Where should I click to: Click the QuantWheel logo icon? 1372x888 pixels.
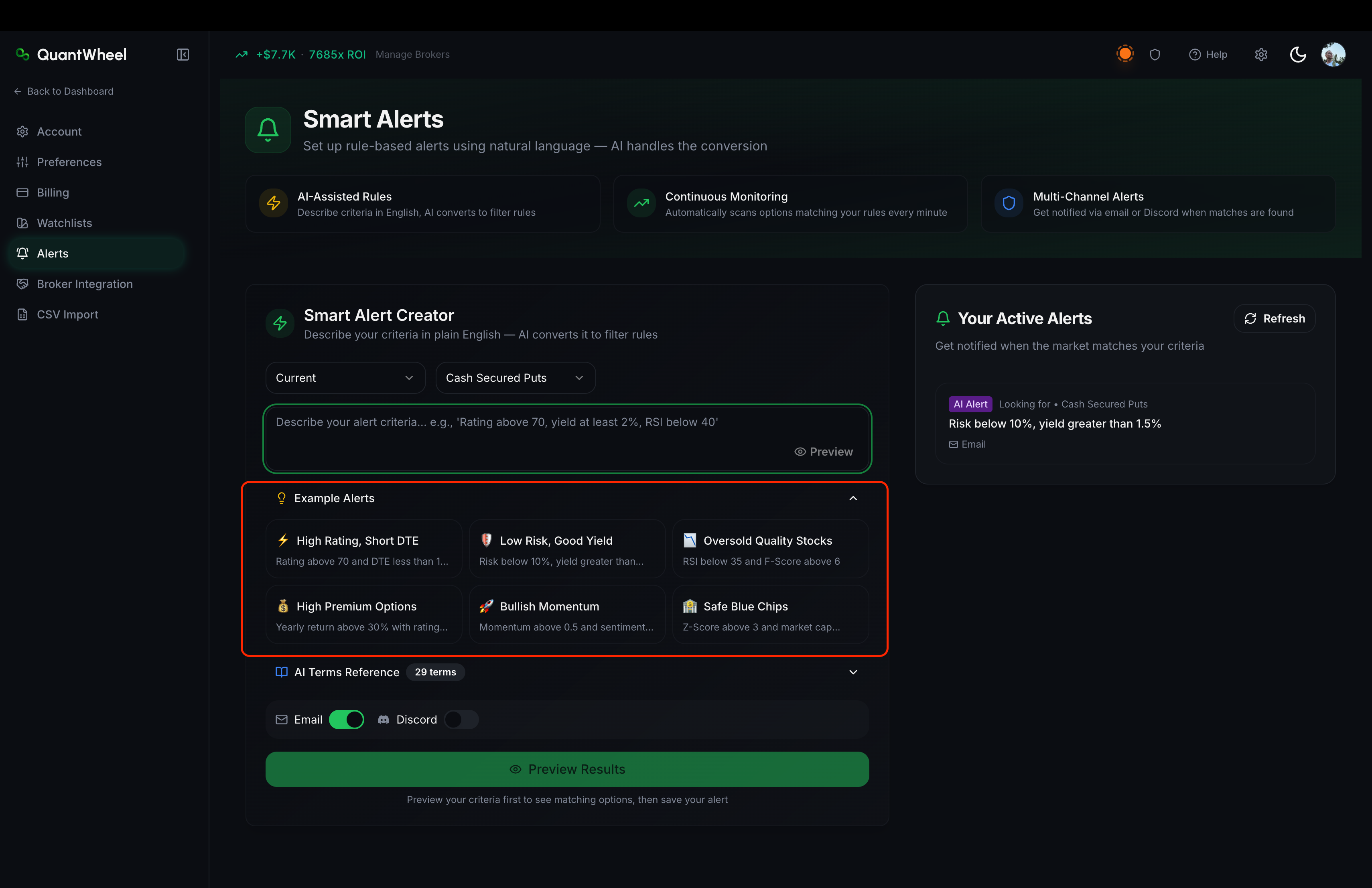(x=22, y=54)
